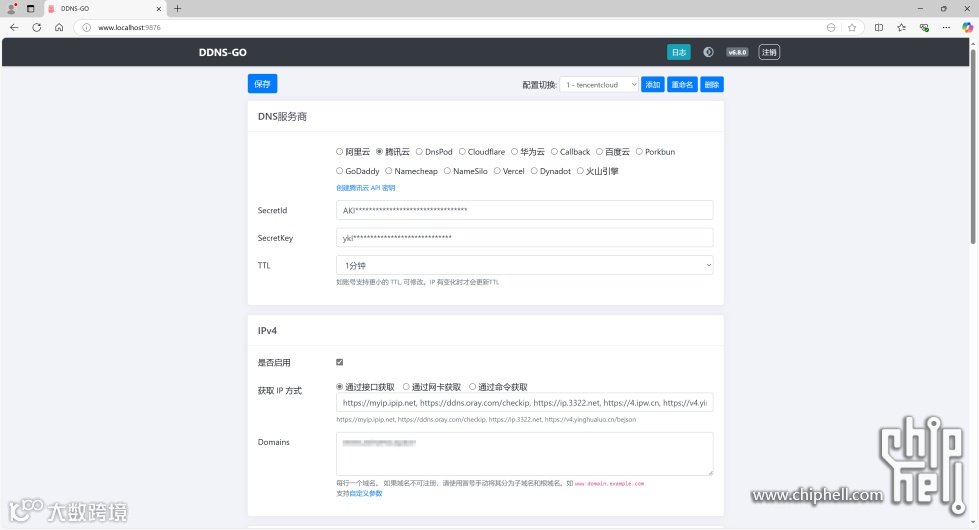Select the GoDaddy provider radio
The image size is (979, 530).
coord(340,171)
